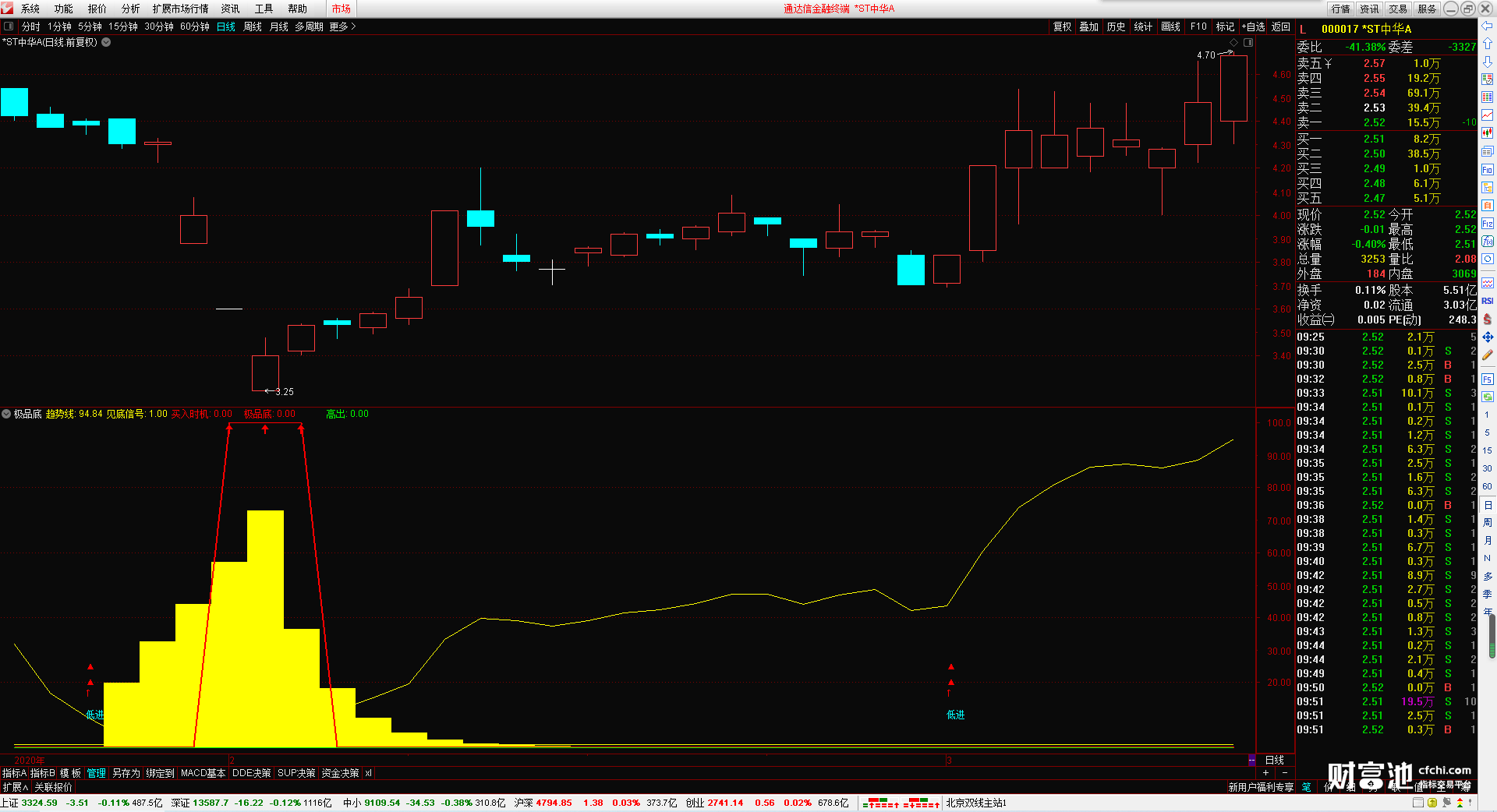Screen dimensions: 1497x812
Task: Open the 系统 menu
Action: 30,9
